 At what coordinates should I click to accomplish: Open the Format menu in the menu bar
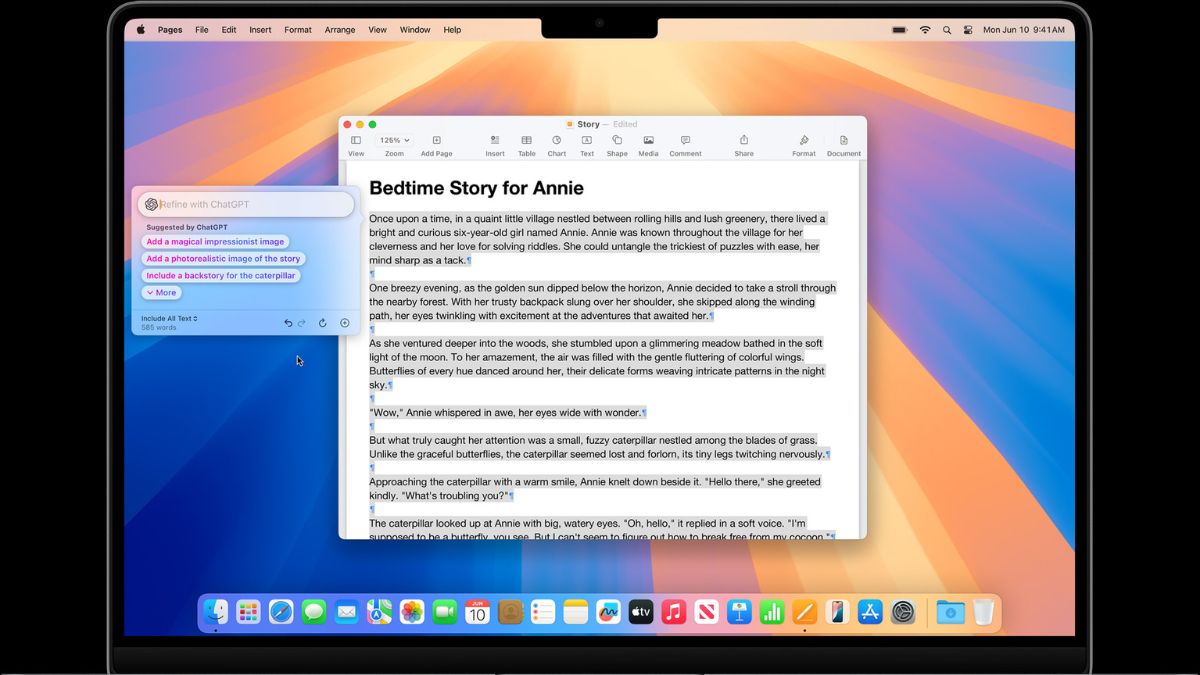[x=297, y=29]
